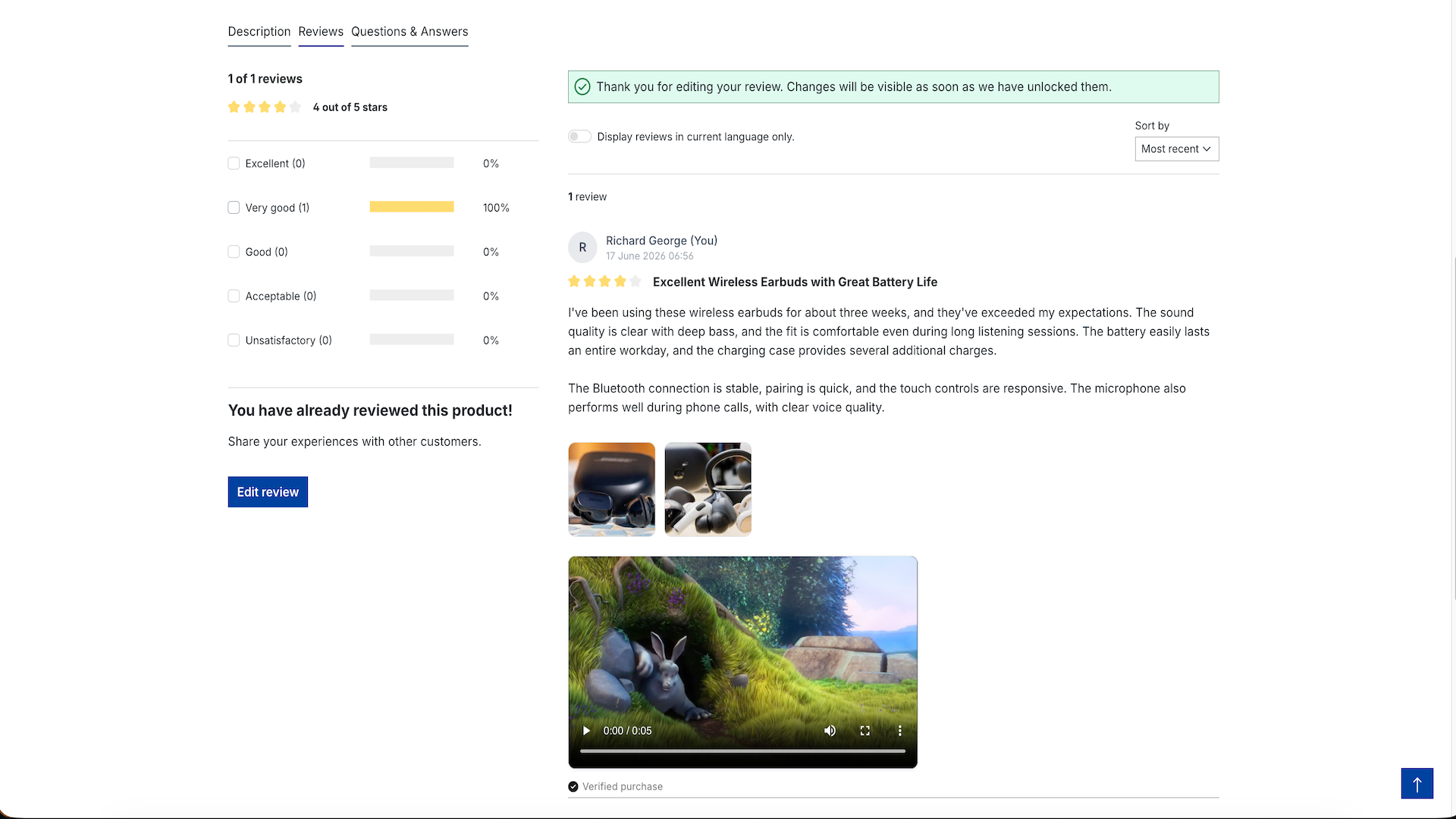This screenshot has height=819, width=1456.
Task: Open the multiple earbuds photo thumbnail
Action: [x=708, y=489]
